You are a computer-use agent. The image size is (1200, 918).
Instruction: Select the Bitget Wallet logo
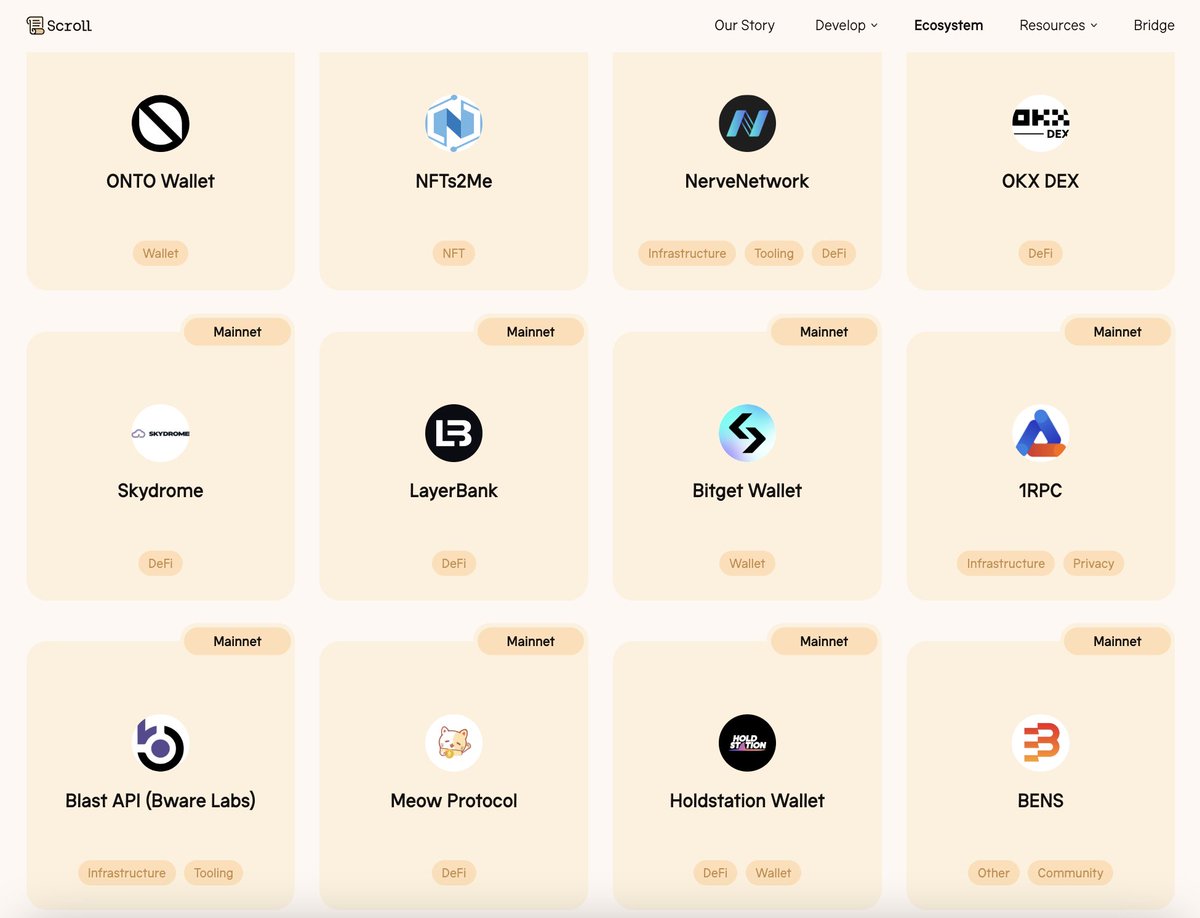tap(747, 433)
